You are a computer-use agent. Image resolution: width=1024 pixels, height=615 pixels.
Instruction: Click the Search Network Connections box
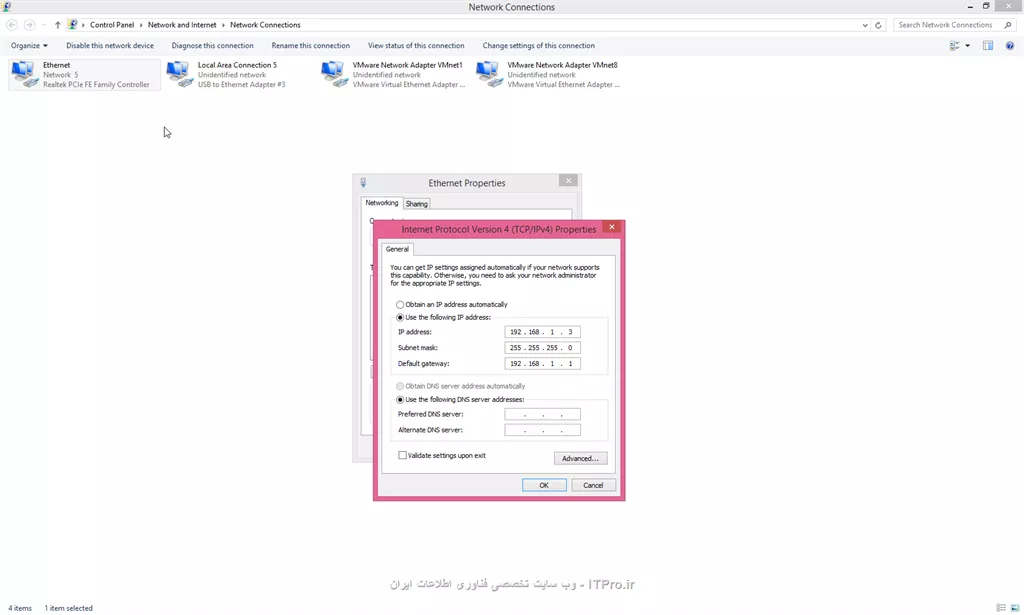(x=944, y=25)
